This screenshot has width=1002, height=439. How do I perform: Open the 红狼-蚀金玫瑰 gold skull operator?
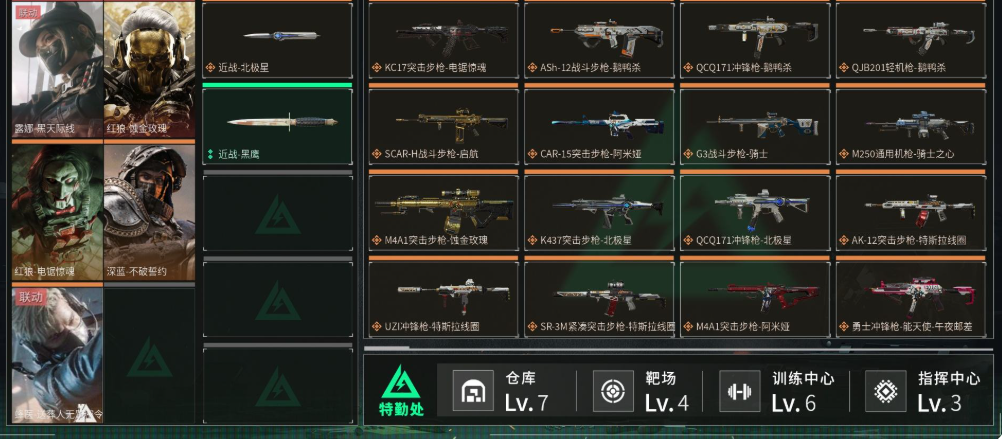[150, 69]
